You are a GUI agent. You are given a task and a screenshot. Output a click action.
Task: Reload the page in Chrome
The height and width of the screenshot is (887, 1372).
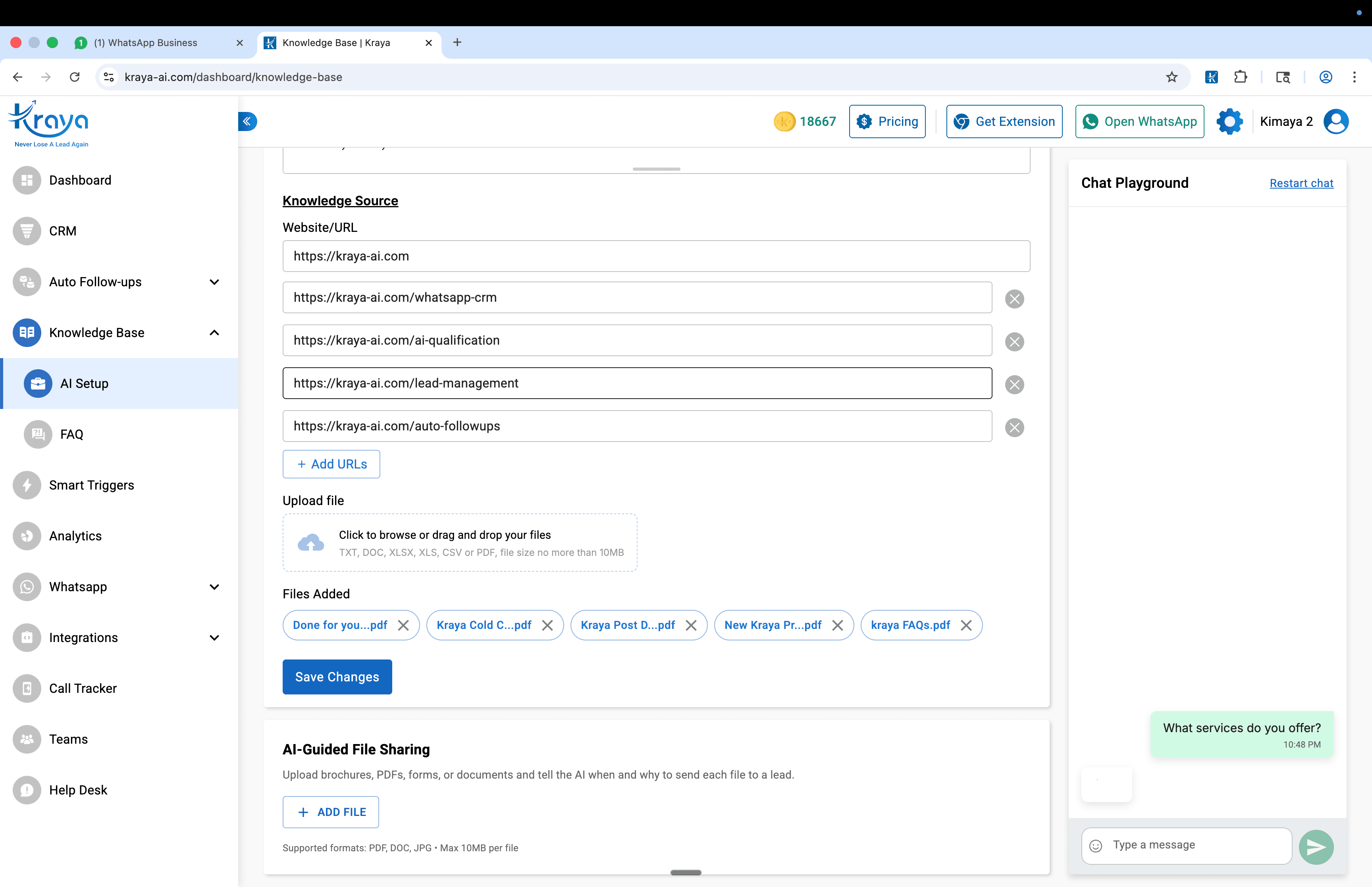point(75,77)
